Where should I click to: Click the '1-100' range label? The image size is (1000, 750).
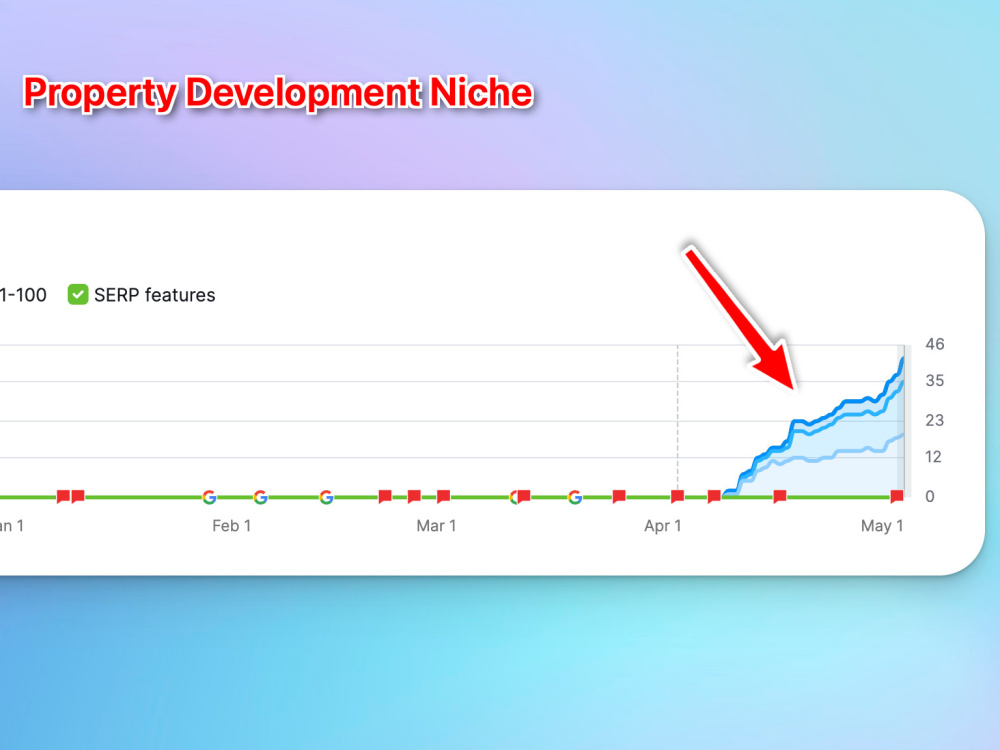click(x=23, y=295)
